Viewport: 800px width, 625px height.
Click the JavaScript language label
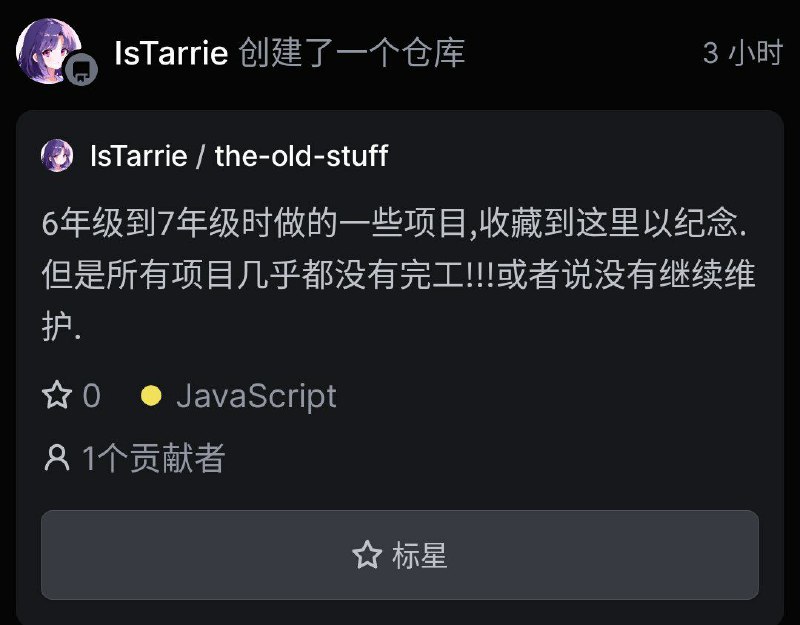255,396
